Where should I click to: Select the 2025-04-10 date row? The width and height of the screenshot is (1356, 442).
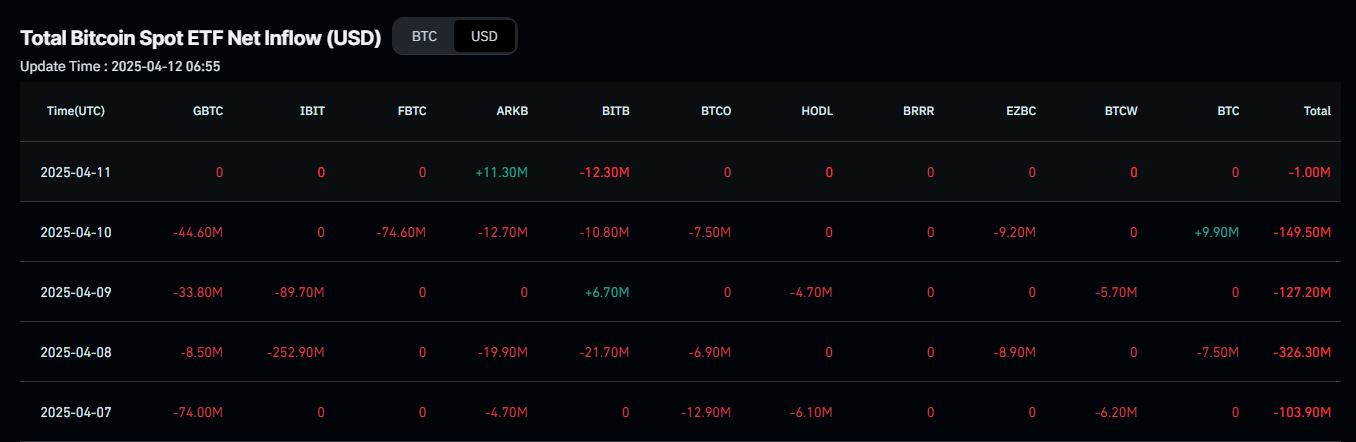point(678,232)
